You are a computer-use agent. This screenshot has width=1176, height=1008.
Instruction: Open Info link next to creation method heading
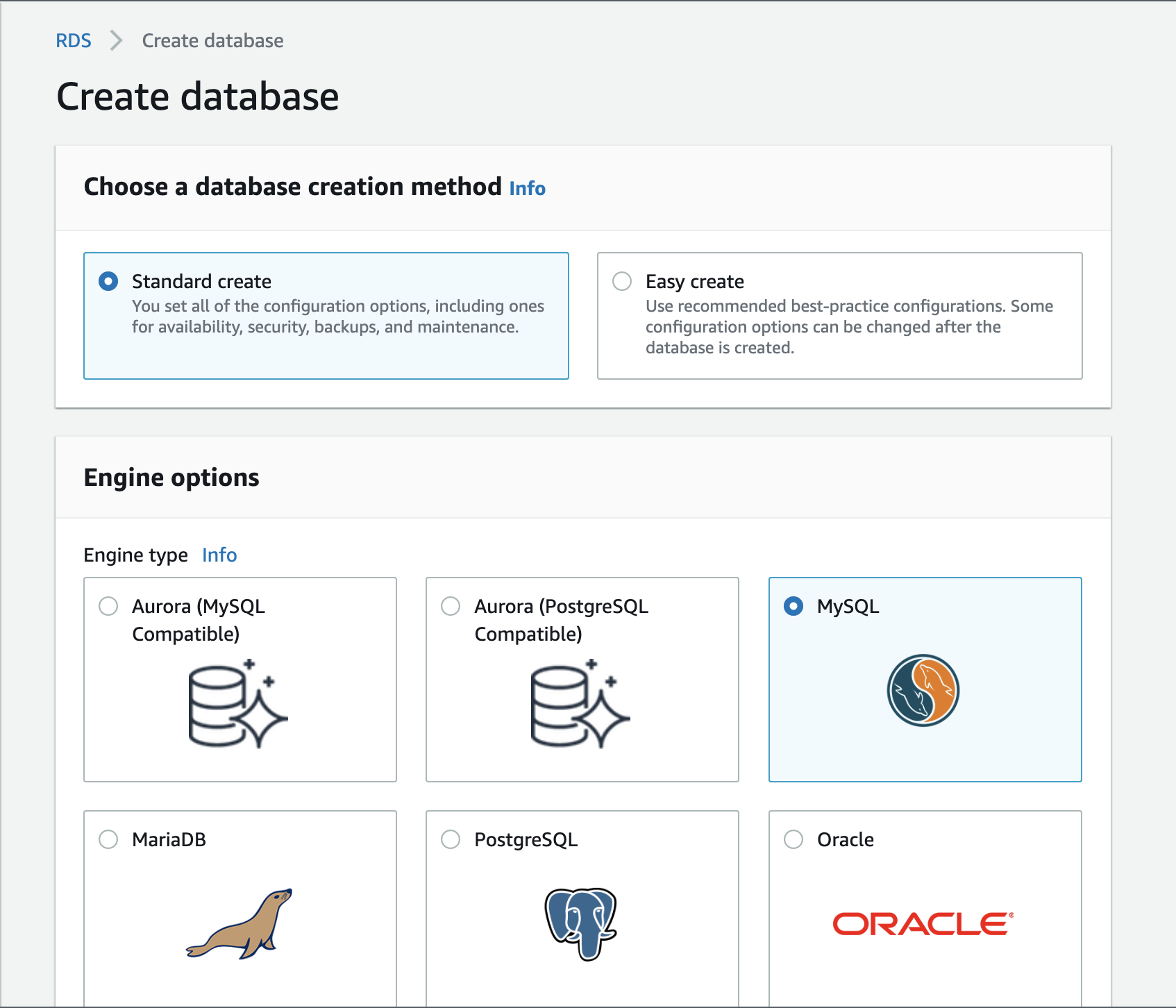pyautogui.click(x=527, y=188)
